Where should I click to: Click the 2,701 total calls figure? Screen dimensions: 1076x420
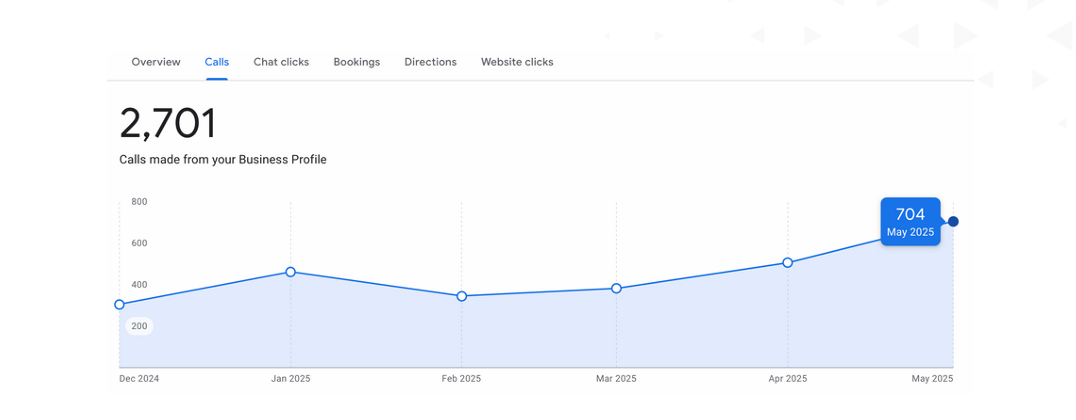168,124
